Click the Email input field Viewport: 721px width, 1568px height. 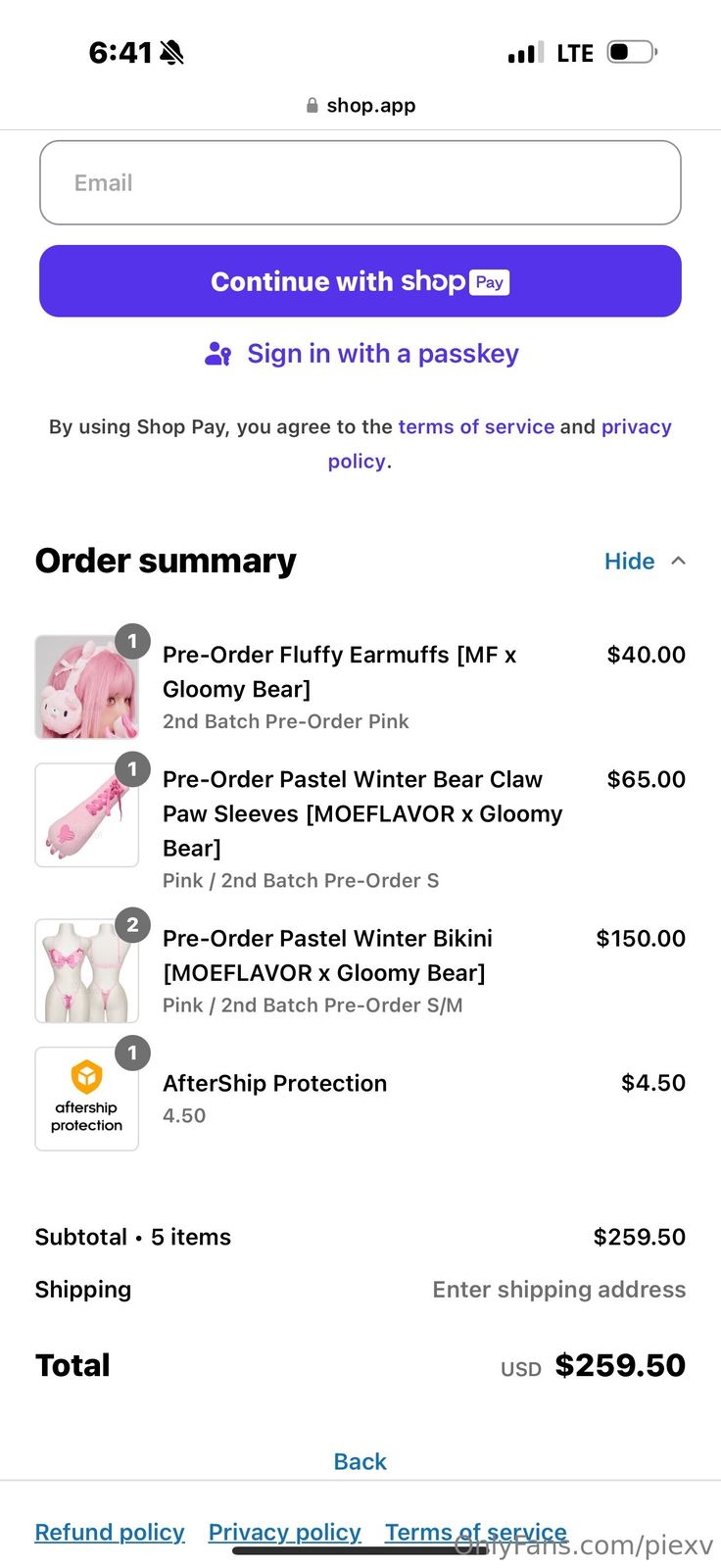coord(360,183)
